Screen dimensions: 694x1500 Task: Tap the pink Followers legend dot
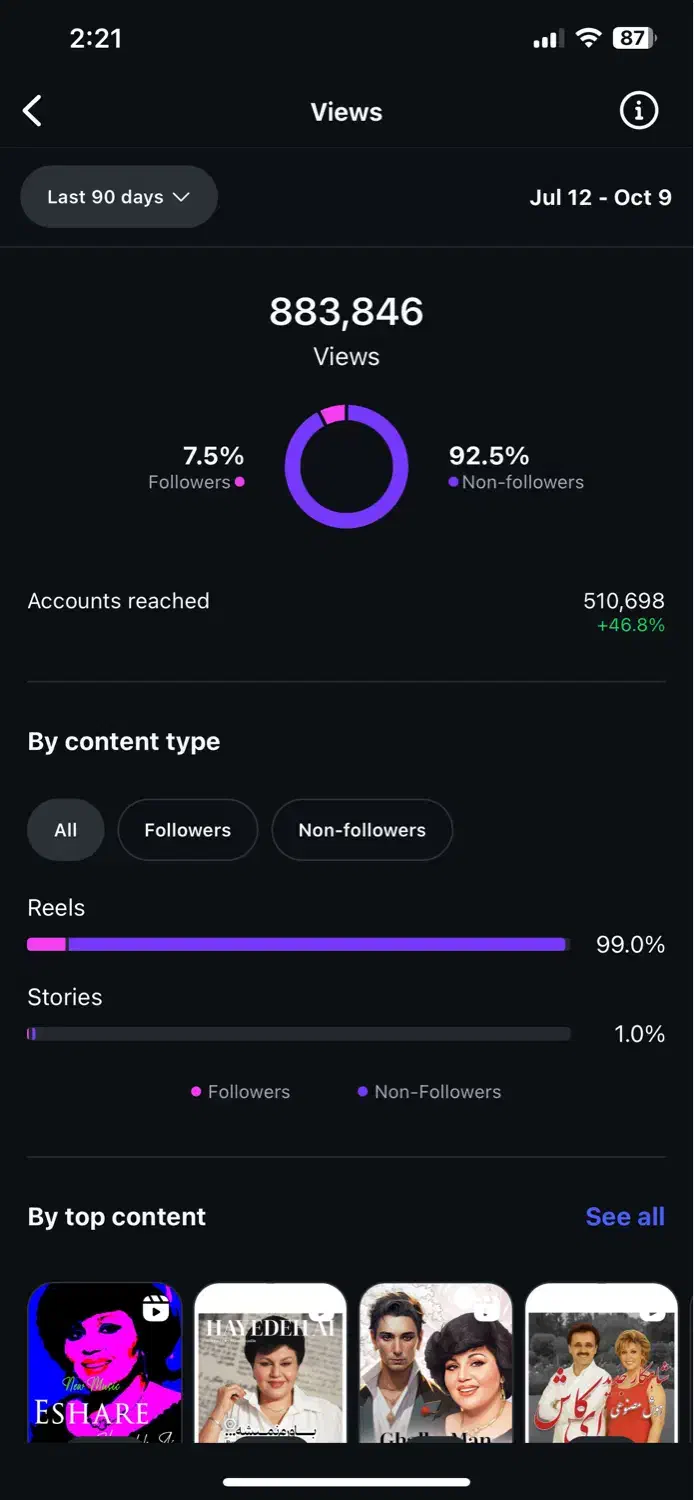pos(197,1092)
